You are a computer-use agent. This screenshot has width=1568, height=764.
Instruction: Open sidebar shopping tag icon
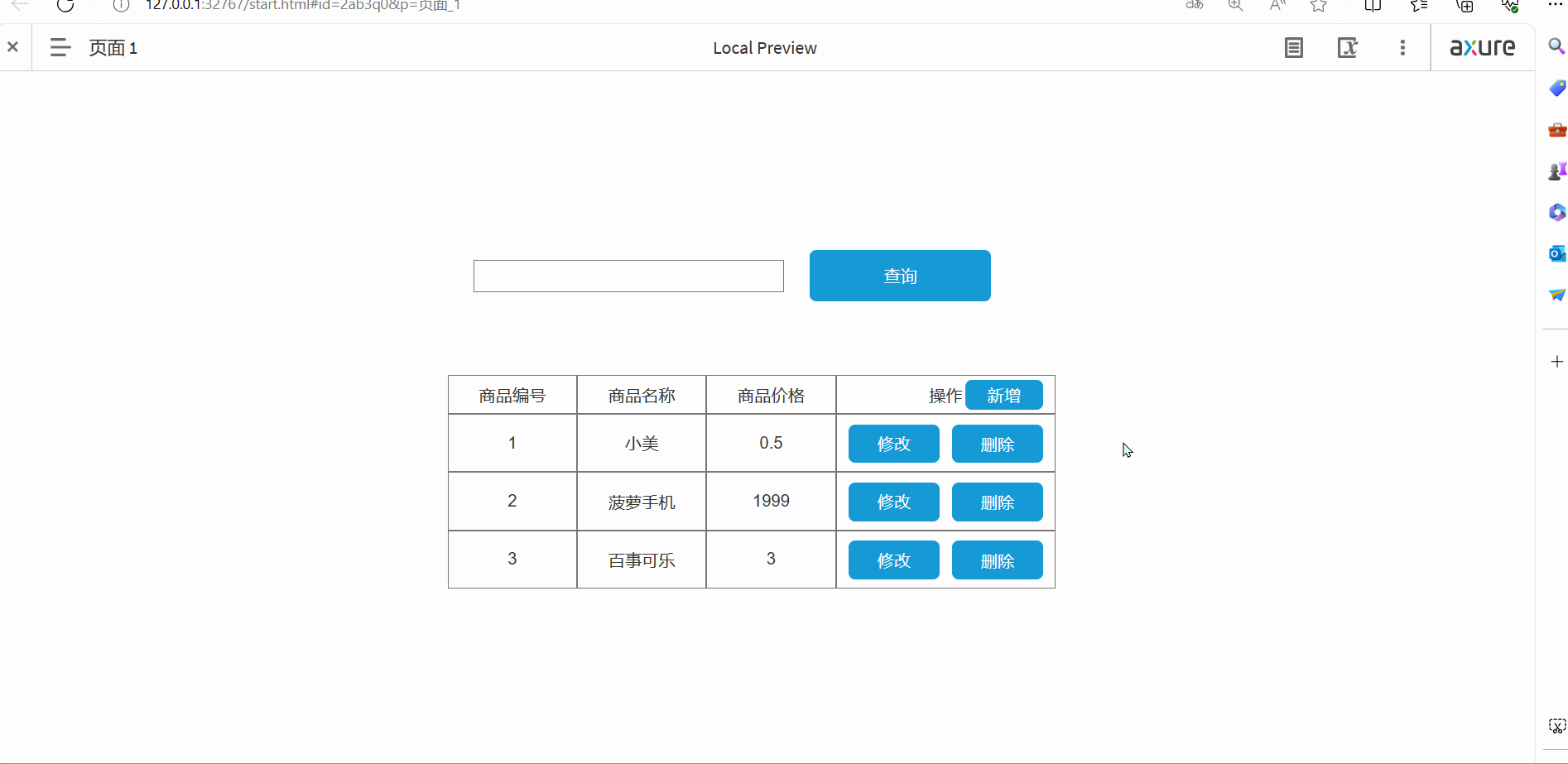(x=1556, y=88)
